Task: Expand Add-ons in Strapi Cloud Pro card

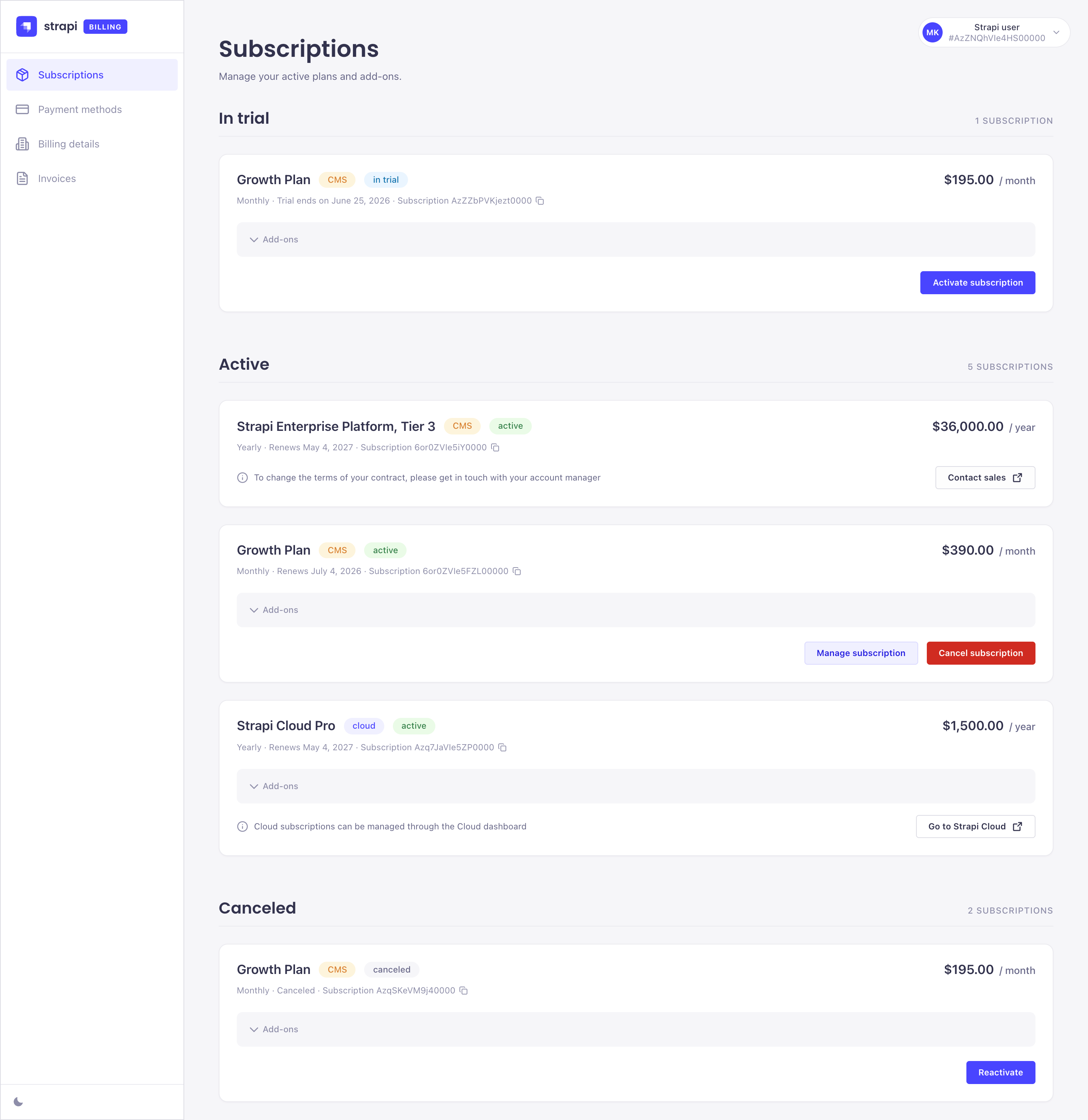Action: click(636, 786)
